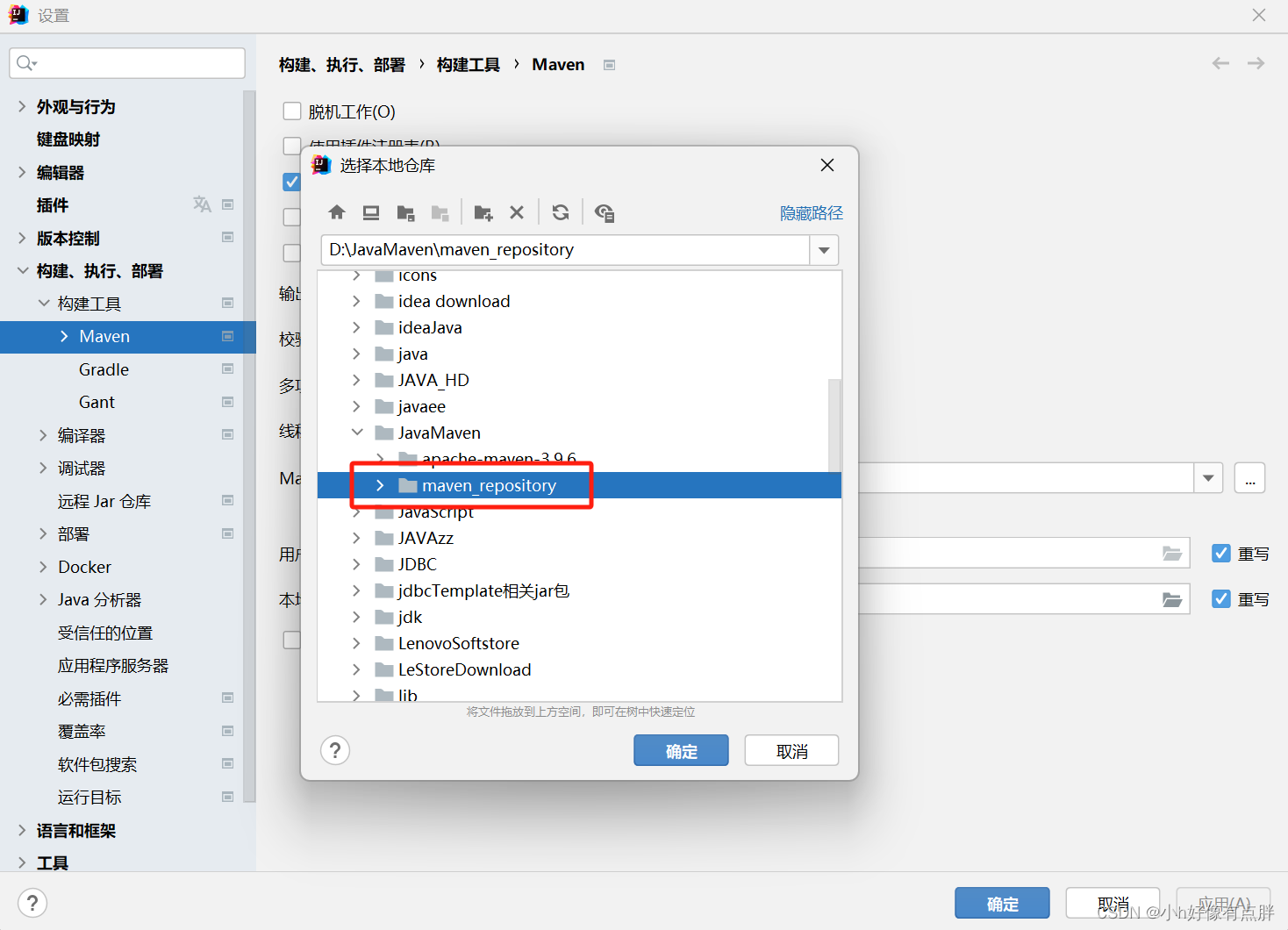Viewport: 1288px width, 930px height.
Task: Toggle show hidden files icon
Action: (x=605, y=212)
